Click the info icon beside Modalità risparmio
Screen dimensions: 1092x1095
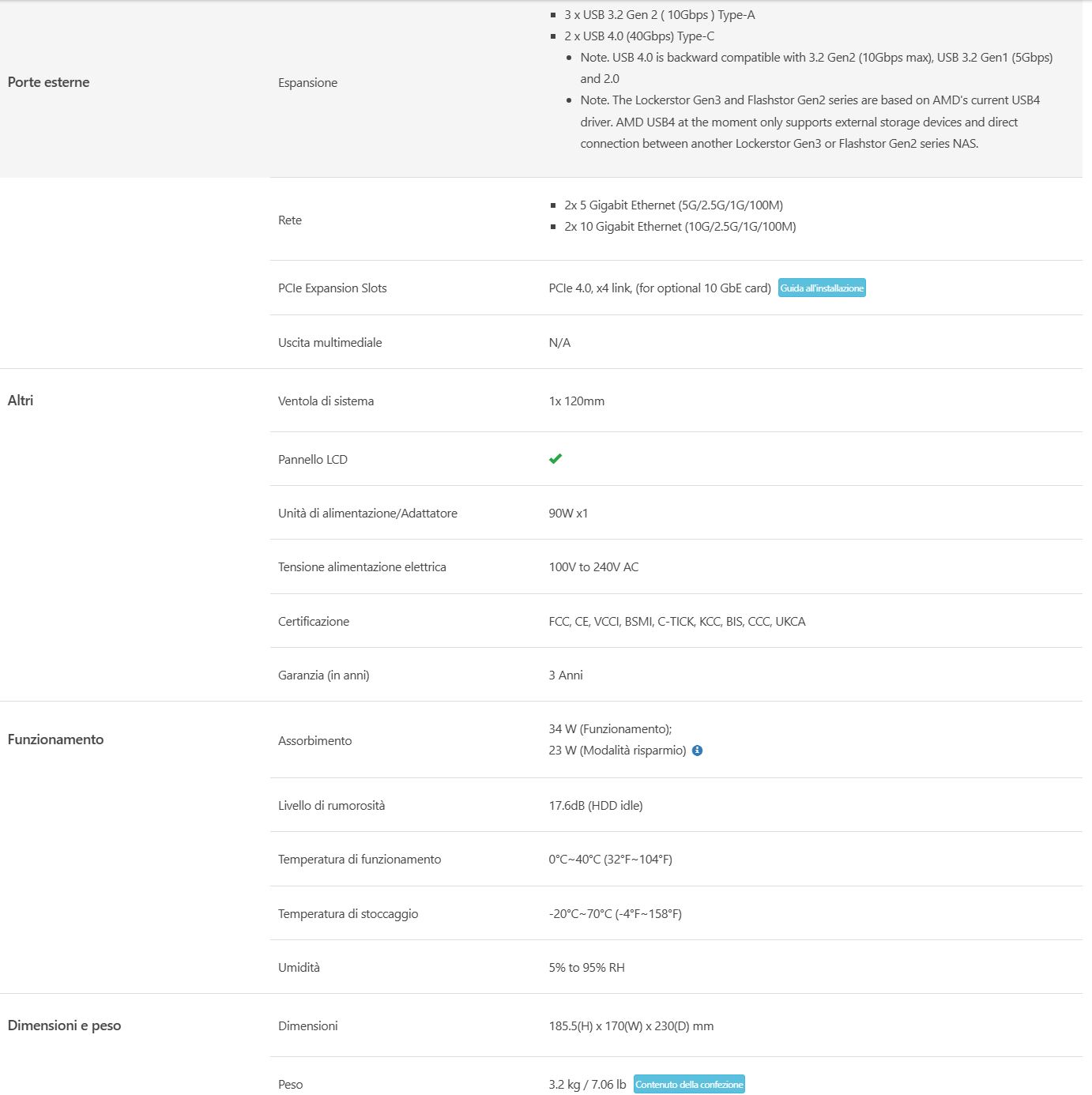tap(697, 751)
